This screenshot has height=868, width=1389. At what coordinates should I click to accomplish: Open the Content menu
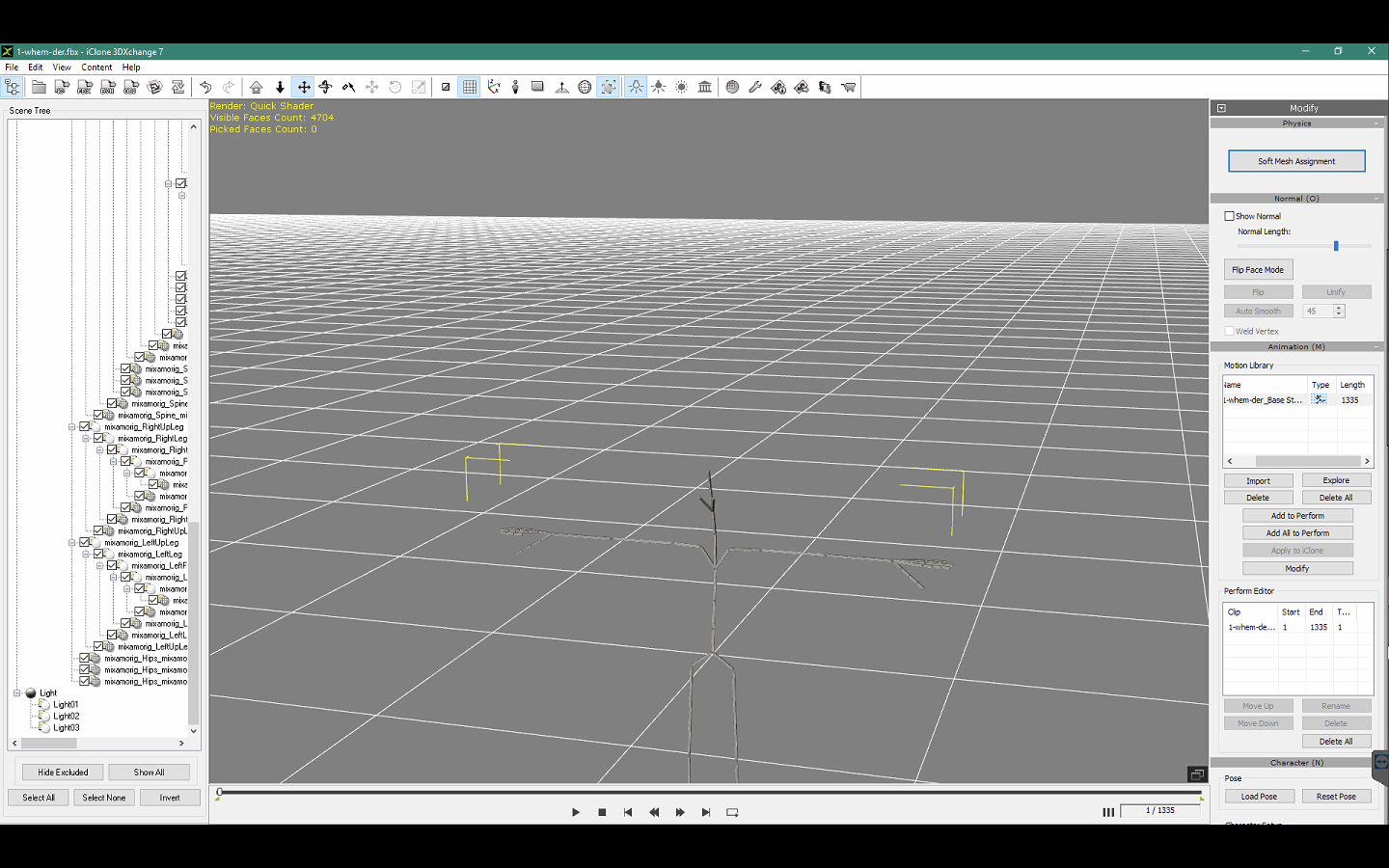pyautogui.click(x=96, y=68)
